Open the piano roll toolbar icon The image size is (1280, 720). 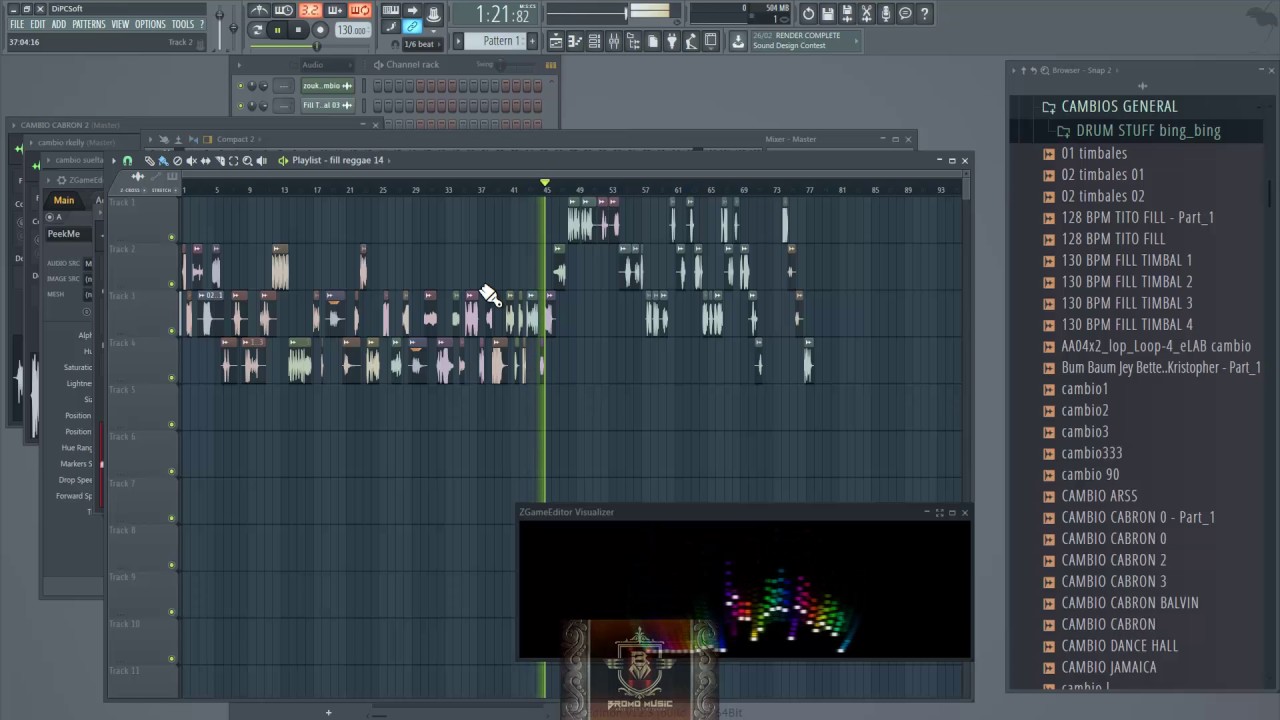(x=575, y=41)
